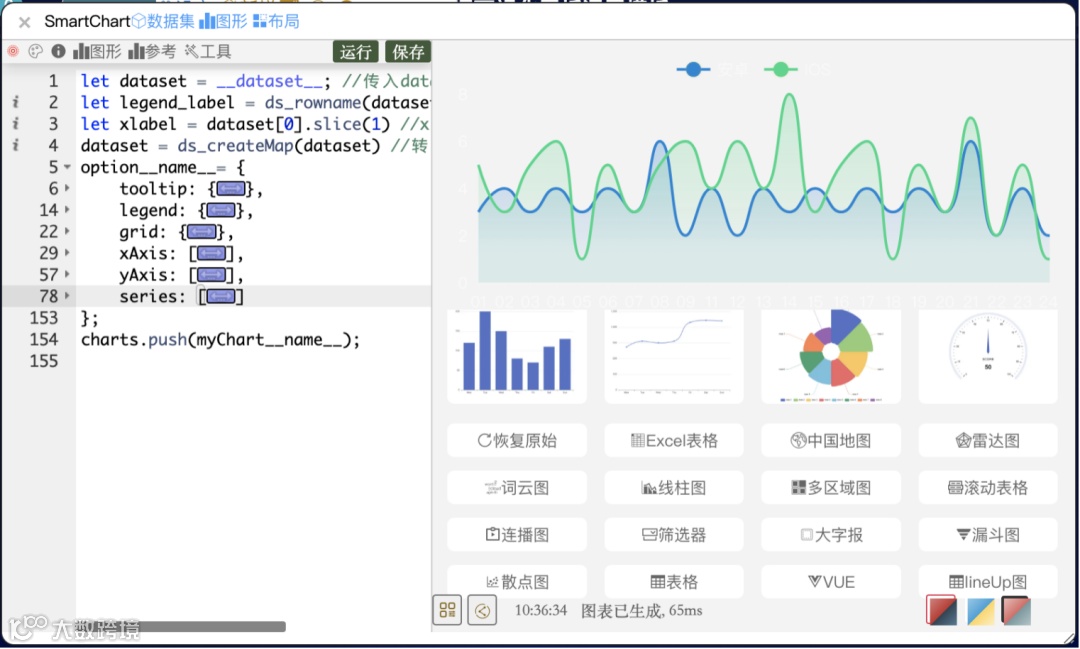Click the info circle icon in toolbar
The height and width of the screenshot is (649, 1080).
59,51
